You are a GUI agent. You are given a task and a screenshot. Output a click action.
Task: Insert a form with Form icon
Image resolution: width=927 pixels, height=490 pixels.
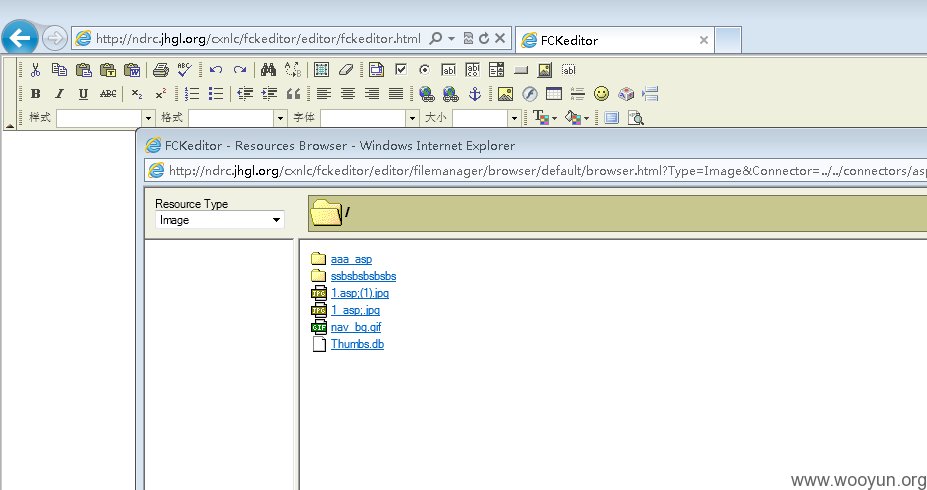(376, 70)
